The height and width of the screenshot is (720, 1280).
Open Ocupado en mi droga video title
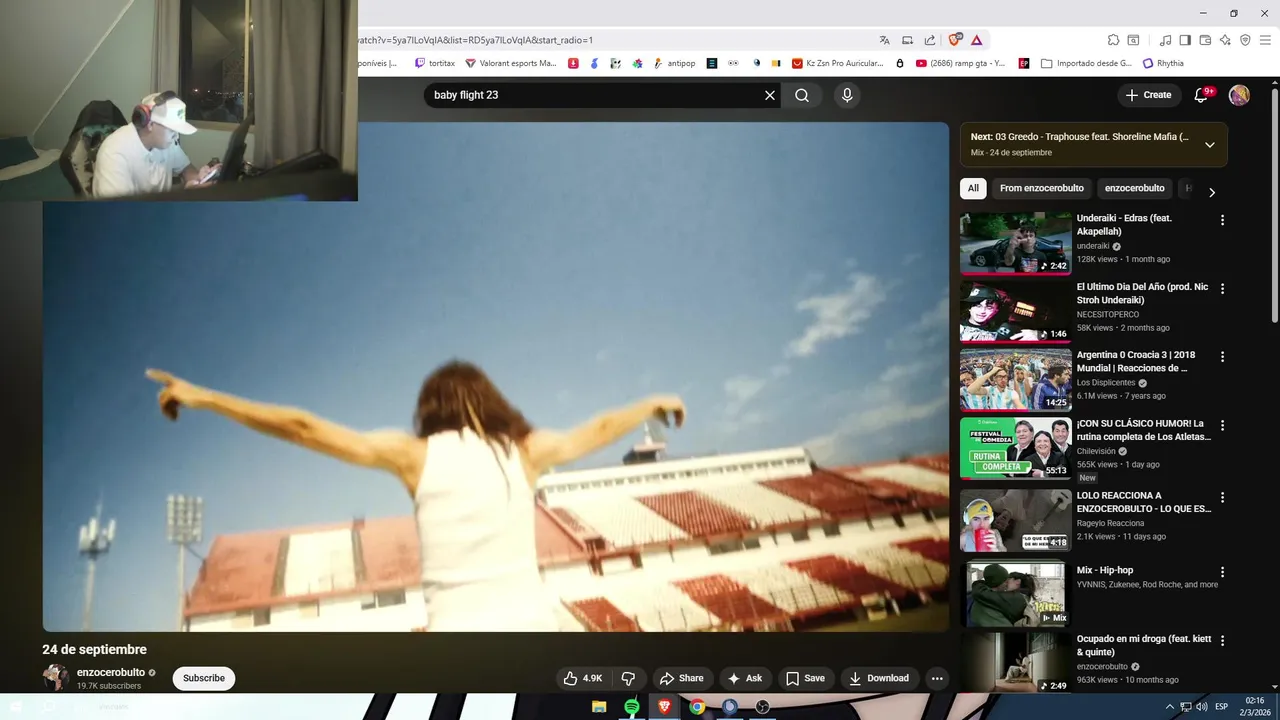tap(1144, 645)
